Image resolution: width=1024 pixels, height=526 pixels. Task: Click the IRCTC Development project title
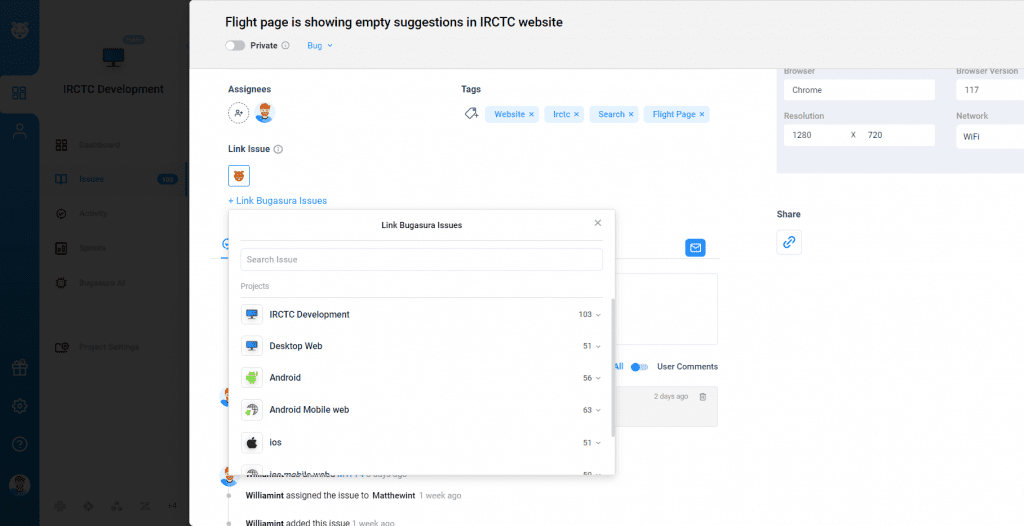click(114, 89)
